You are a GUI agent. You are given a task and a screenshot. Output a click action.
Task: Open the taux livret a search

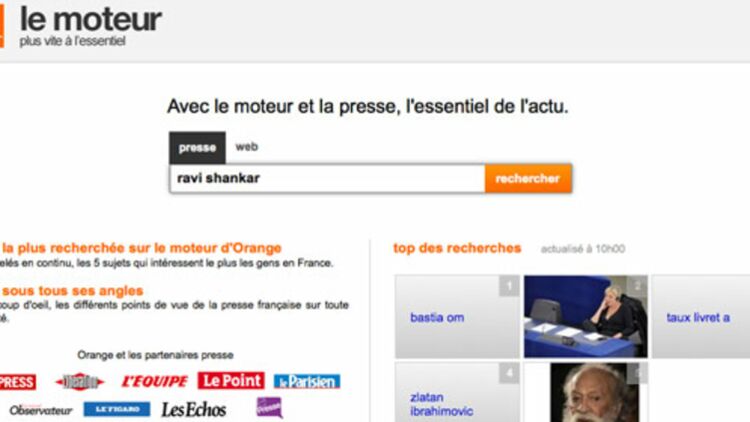pos(701,317)
